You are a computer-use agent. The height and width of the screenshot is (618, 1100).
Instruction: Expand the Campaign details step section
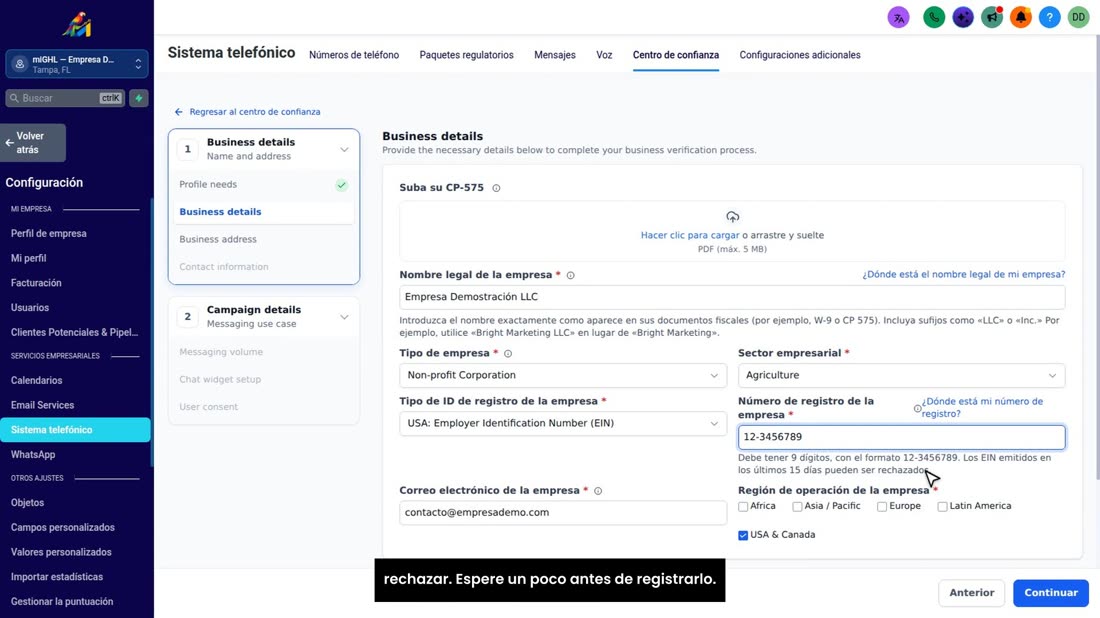[x=344, y=317]
